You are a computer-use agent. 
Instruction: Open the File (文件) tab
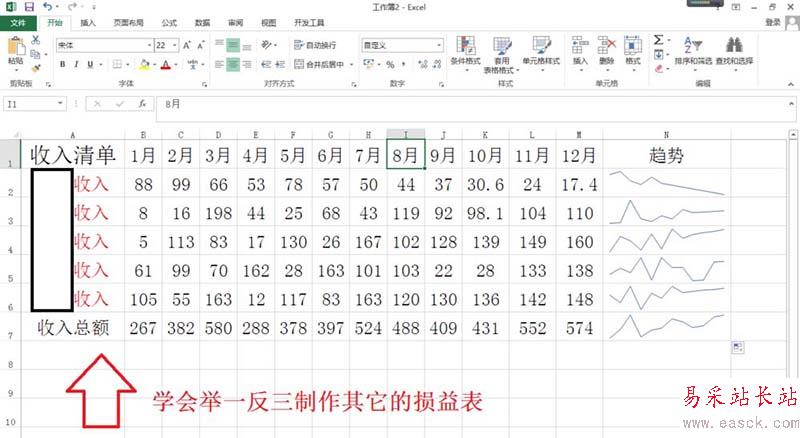tap(18, 23)
